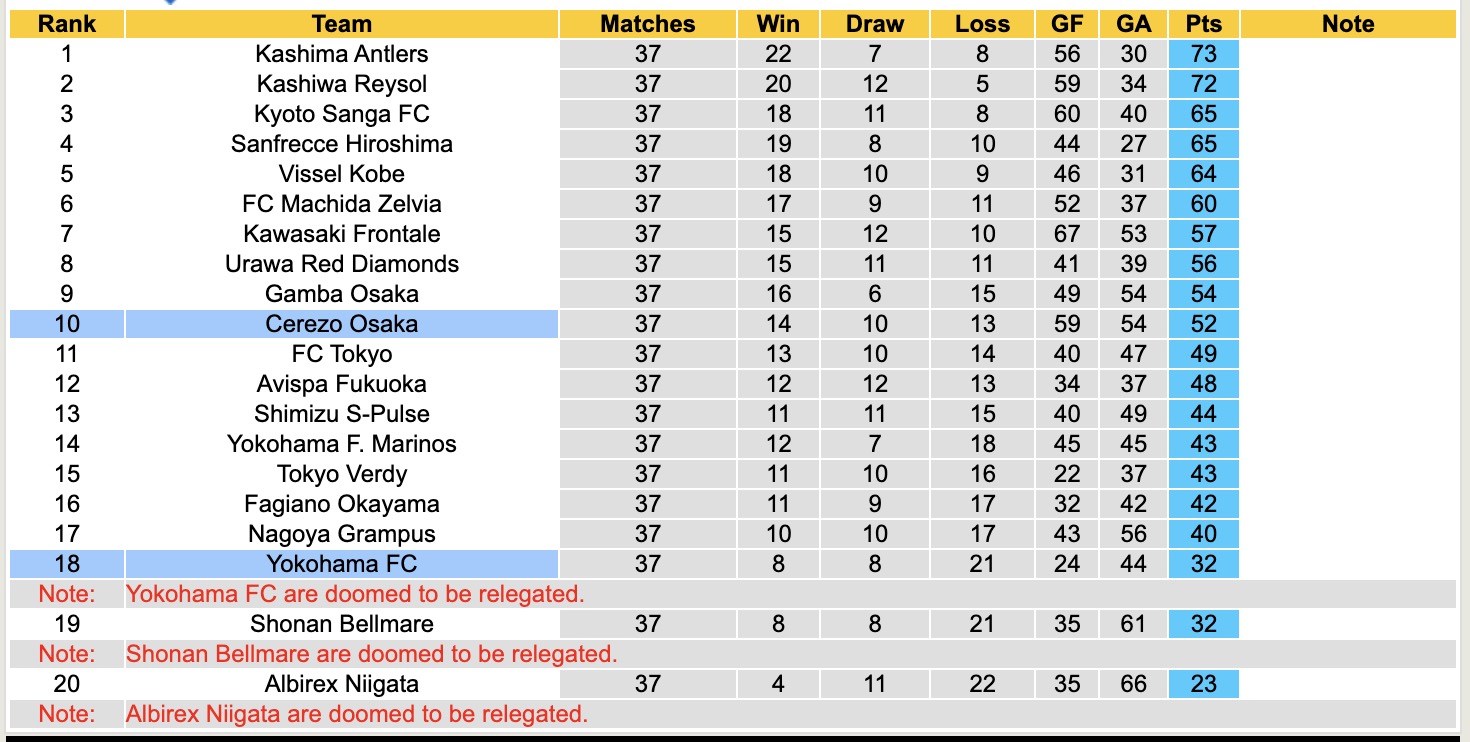Select the Kashiwa Reysol team name

click(341, 84)
